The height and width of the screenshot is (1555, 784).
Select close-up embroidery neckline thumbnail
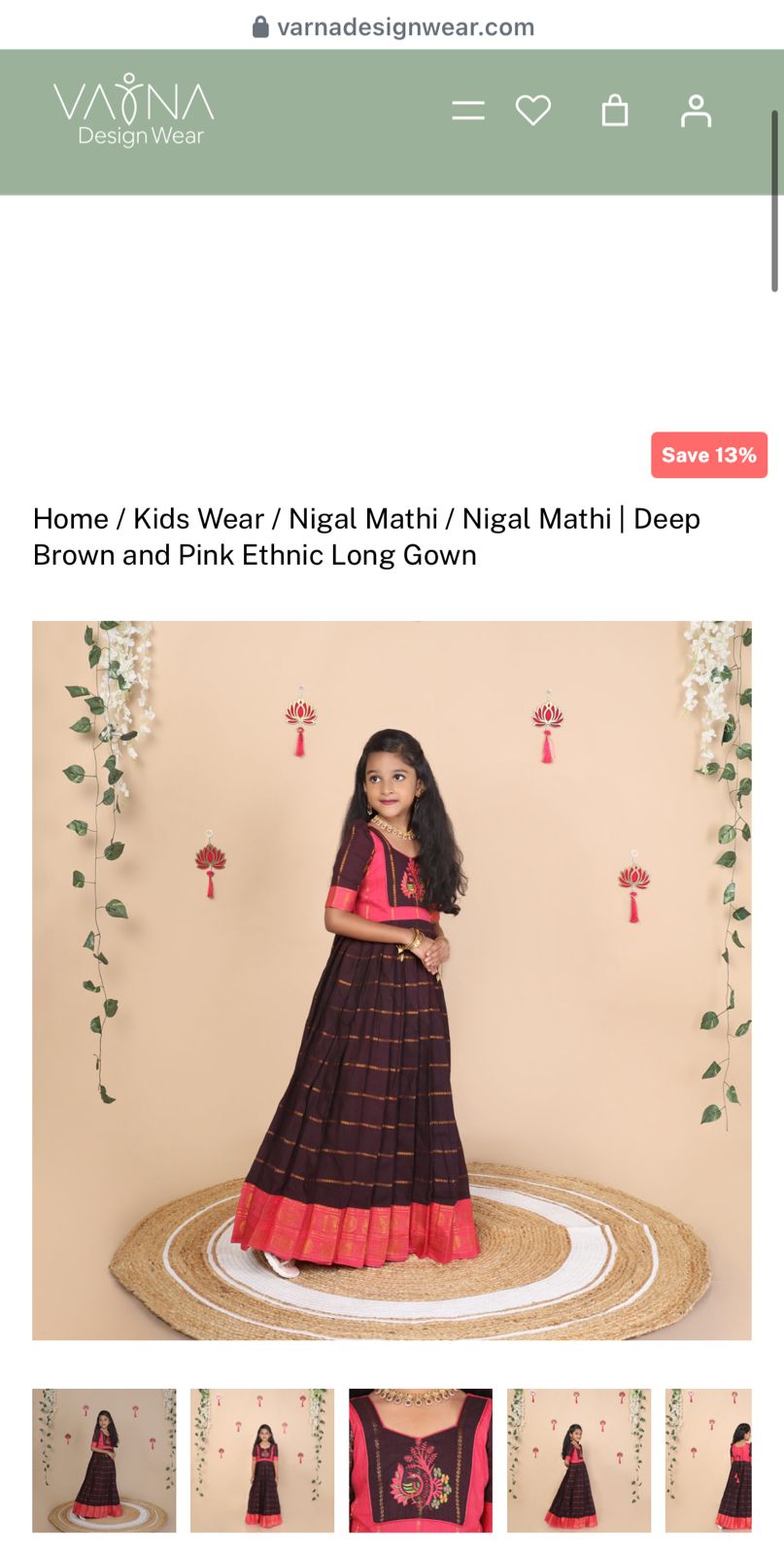click(421, 1460)
